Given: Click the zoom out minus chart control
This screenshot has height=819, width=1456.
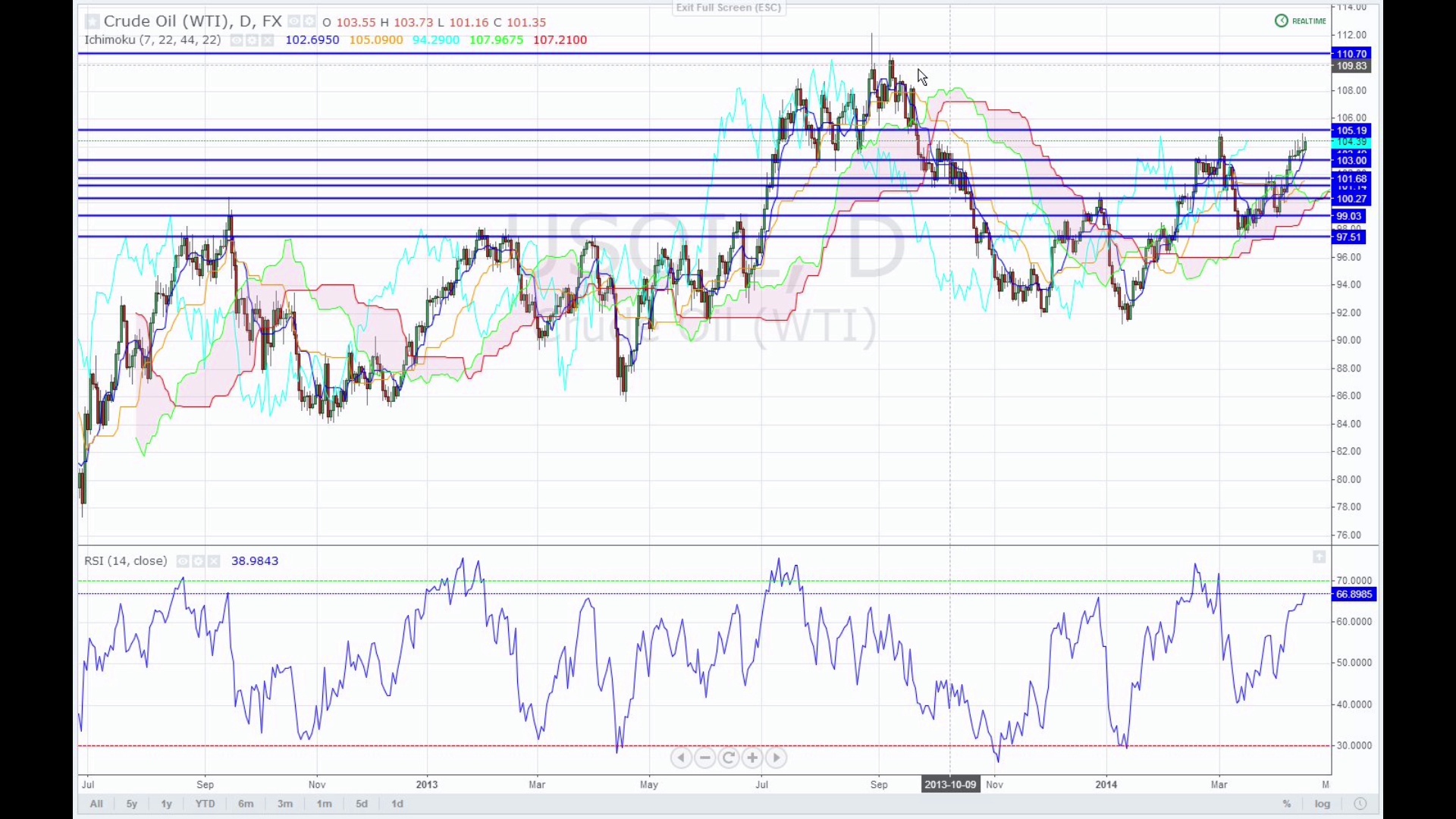Looking at the screenshot, I should tap(705, 758).
